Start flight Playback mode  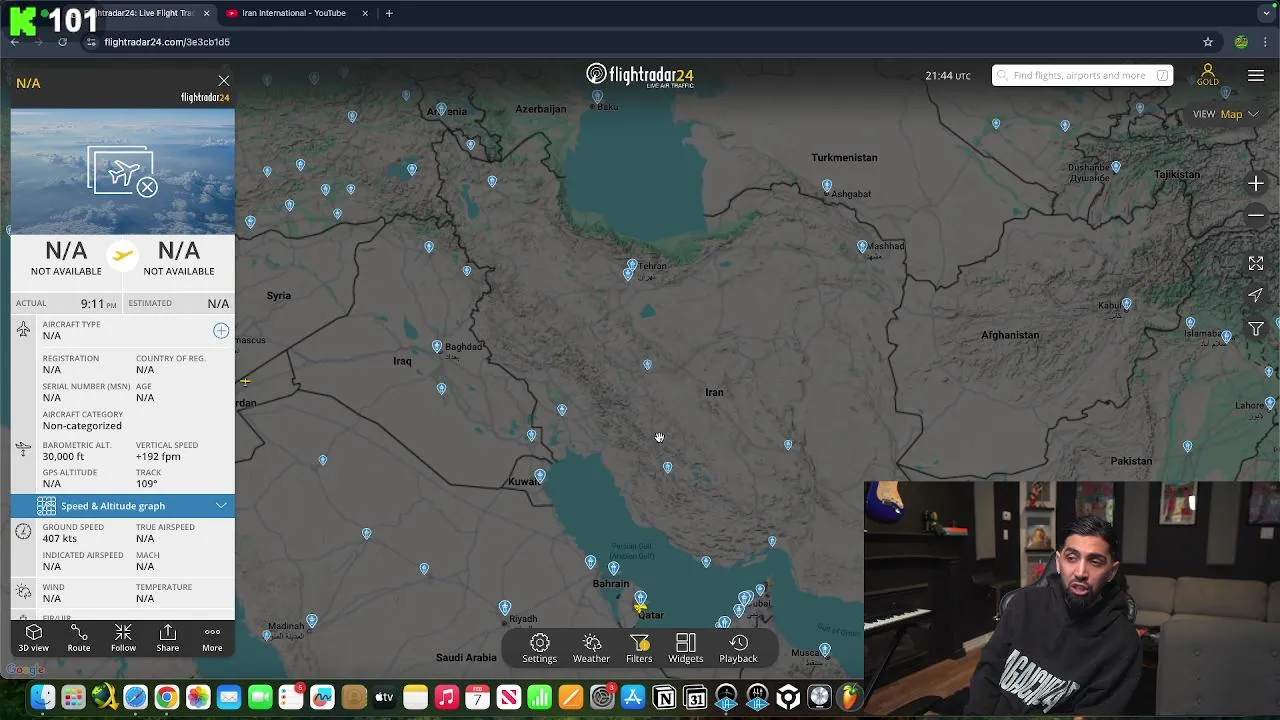[x=738, y=648]
